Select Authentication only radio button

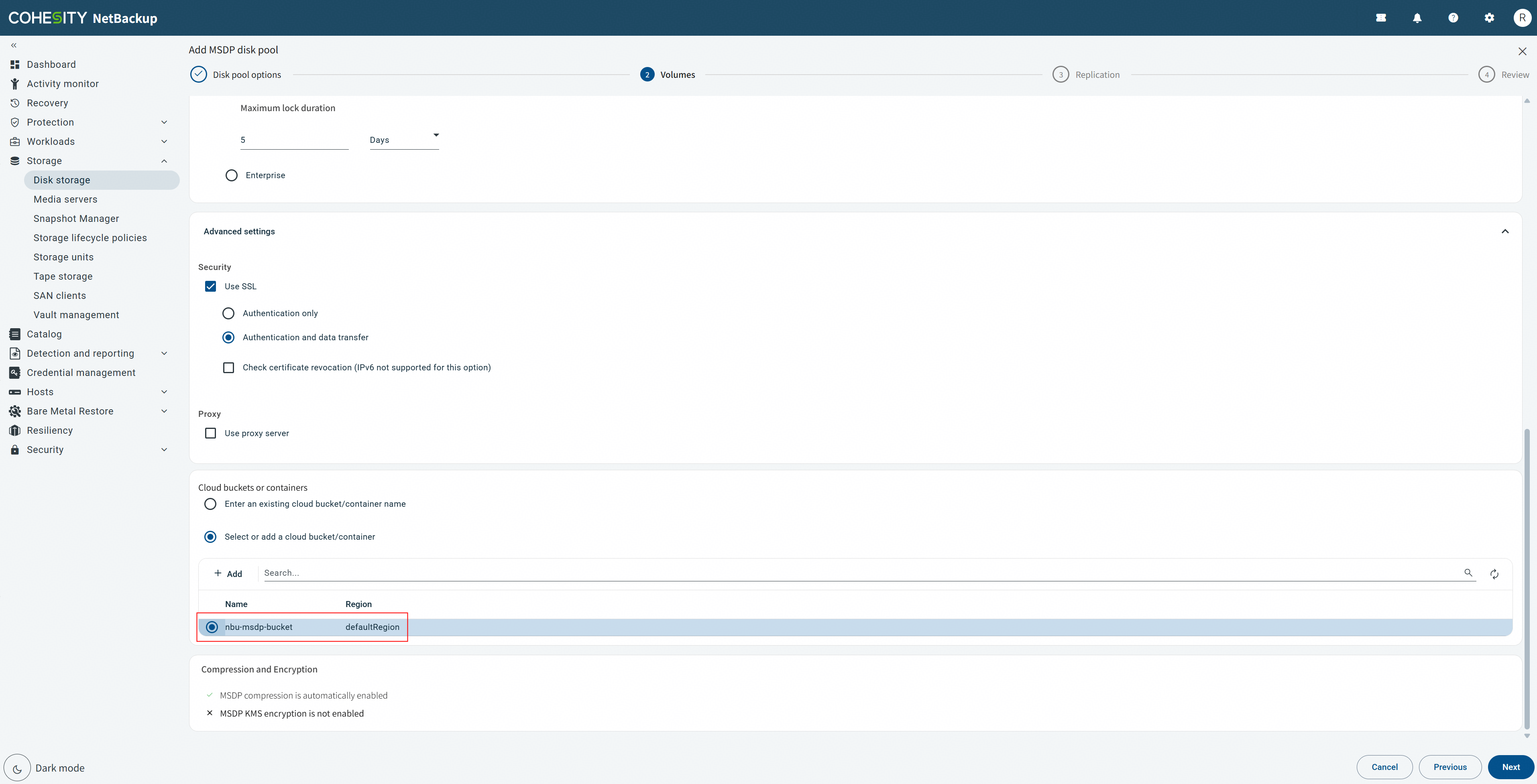[x=228, y=314]
